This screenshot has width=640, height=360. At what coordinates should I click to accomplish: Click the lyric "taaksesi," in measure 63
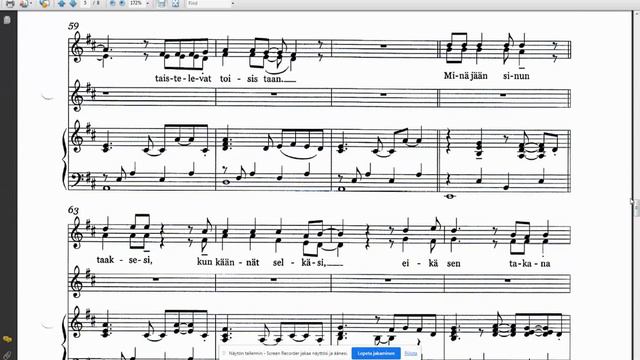124,260
